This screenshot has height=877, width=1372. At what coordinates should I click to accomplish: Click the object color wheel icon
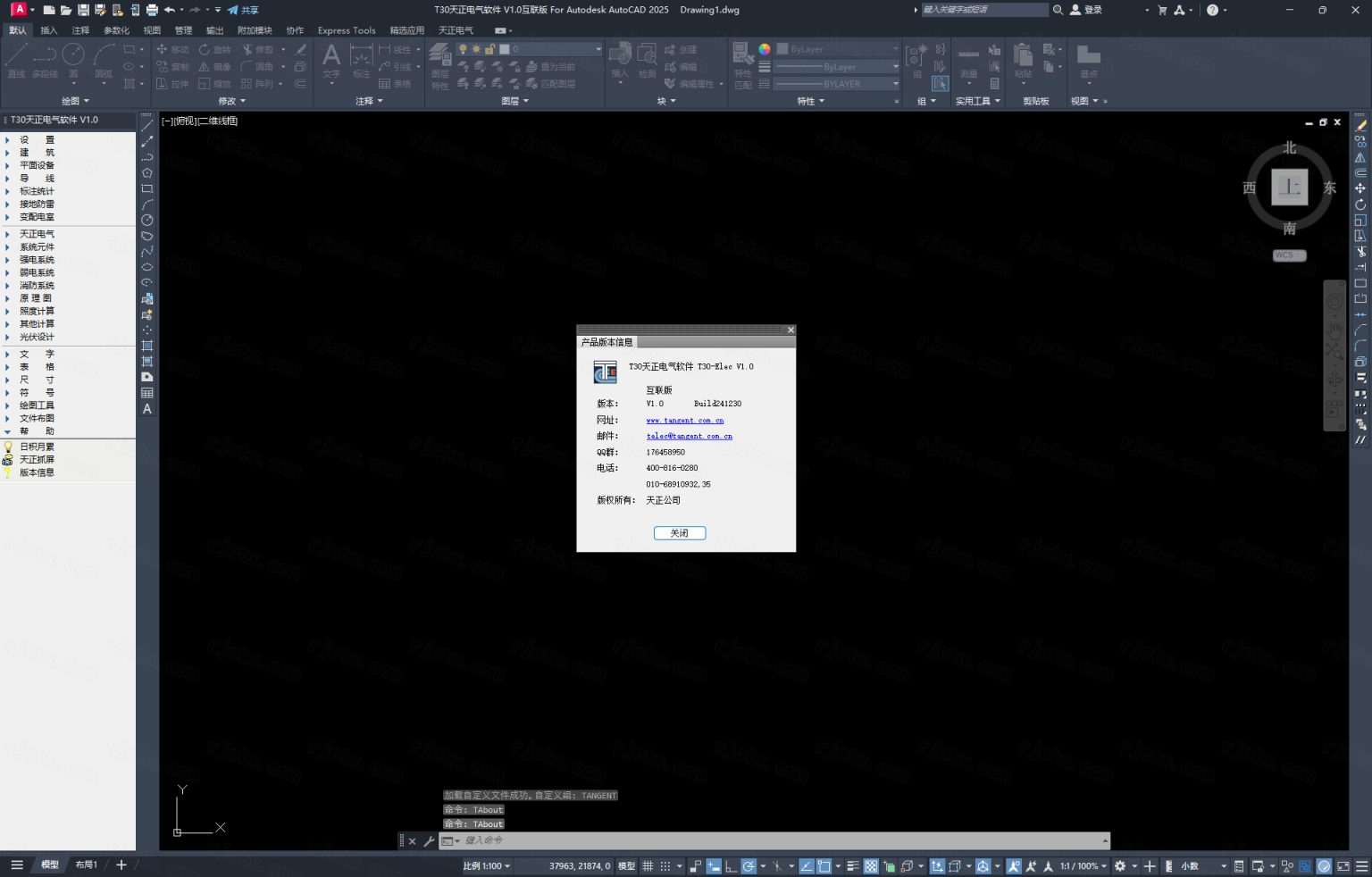click(765, 49)
